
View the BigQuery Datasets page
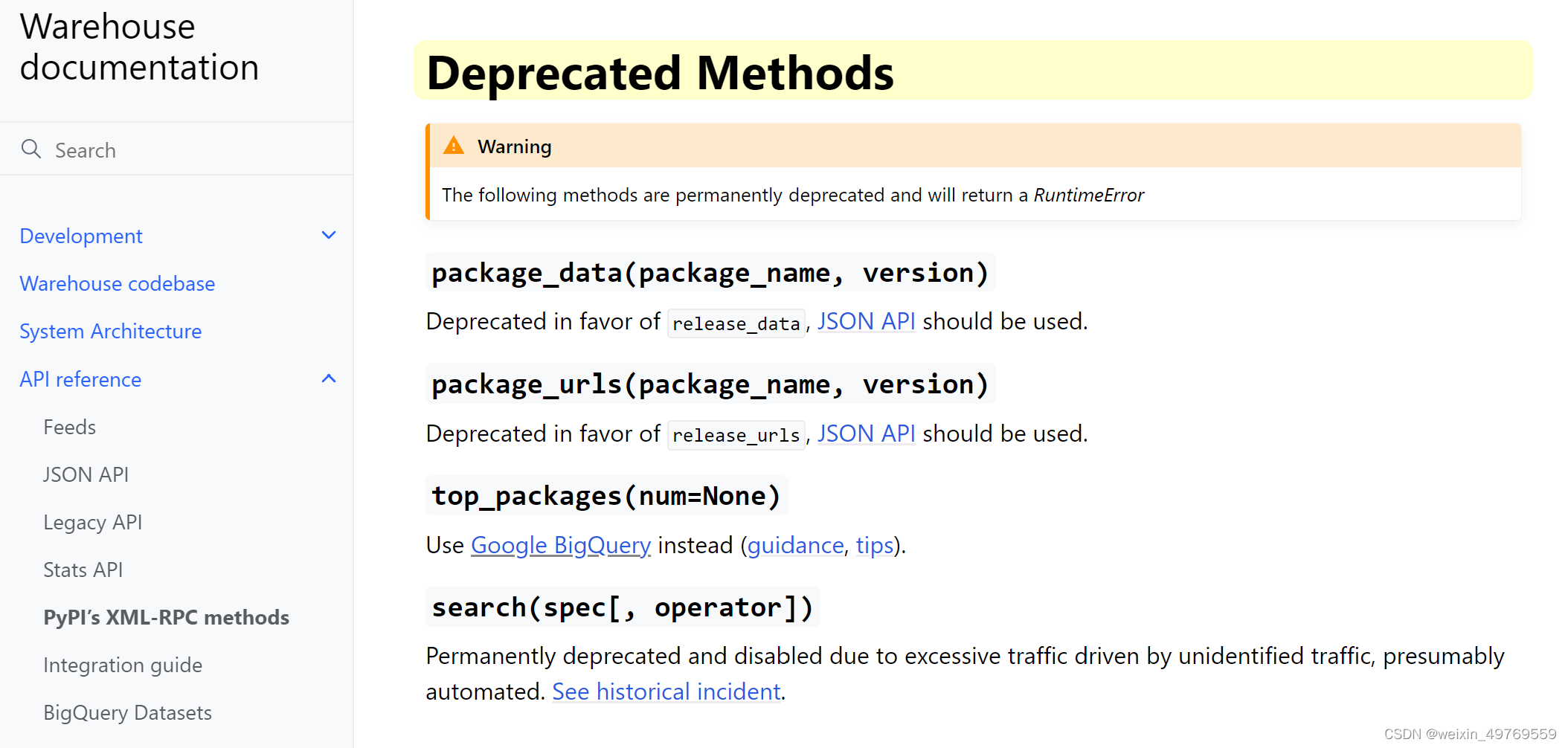click(x=127, y=712)
